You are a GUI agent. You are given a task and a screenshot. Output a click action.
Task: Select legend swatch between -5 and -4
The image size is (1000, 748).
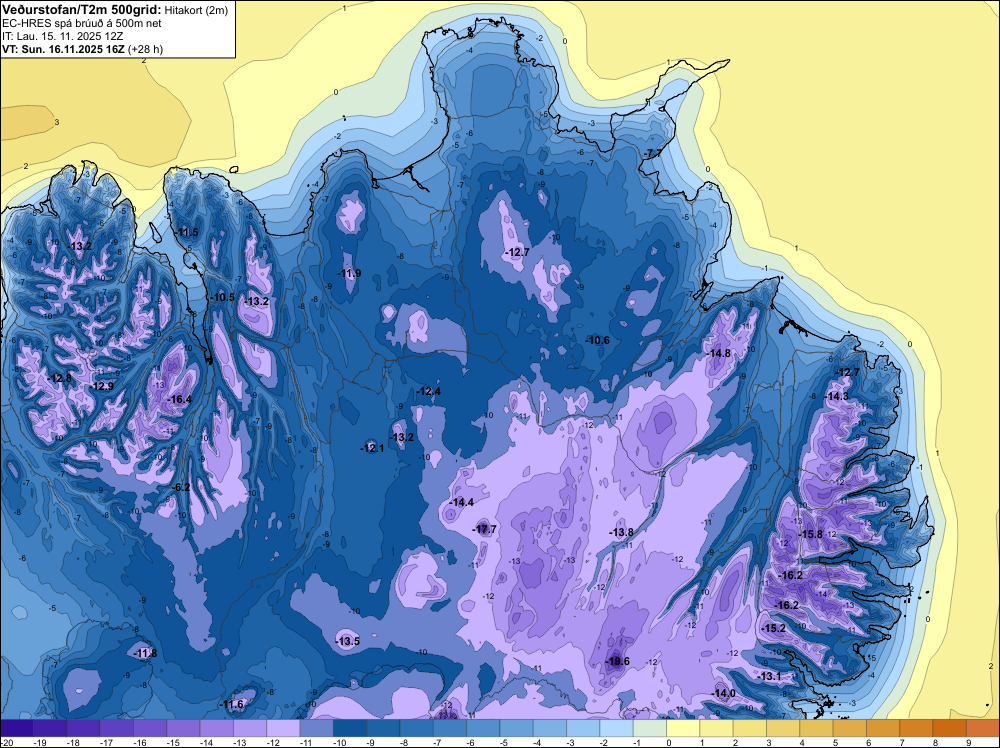[517, 728]
